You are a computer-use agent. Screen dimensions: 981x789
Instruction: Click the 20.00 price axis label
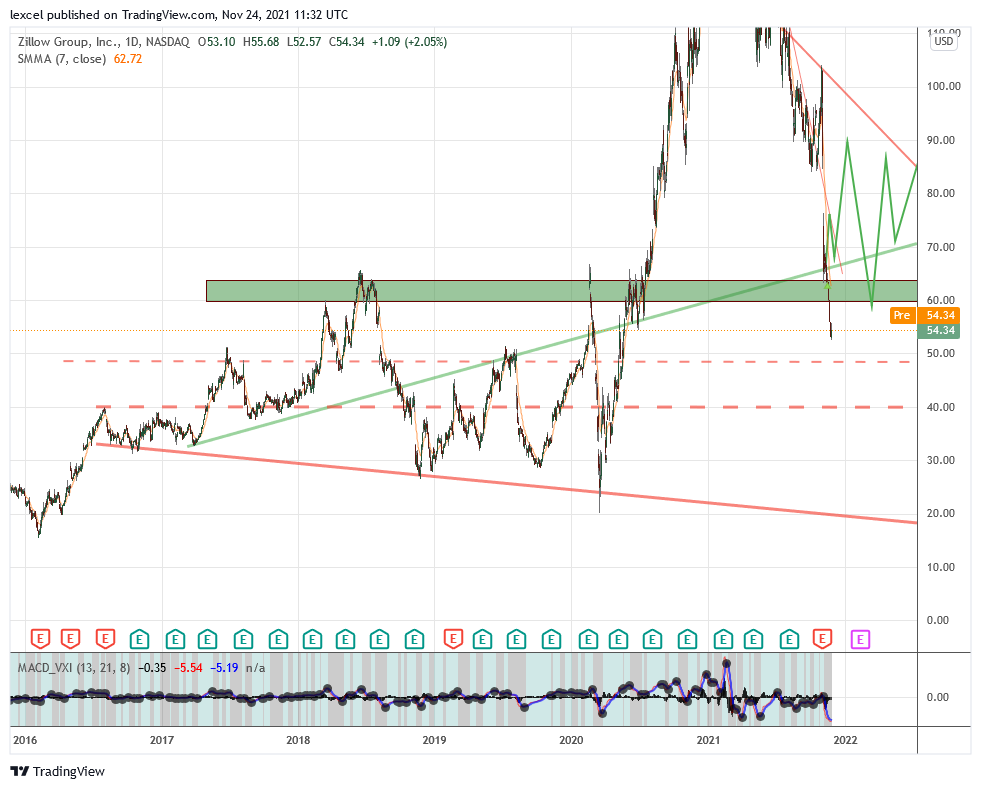[x=941, y=513]
